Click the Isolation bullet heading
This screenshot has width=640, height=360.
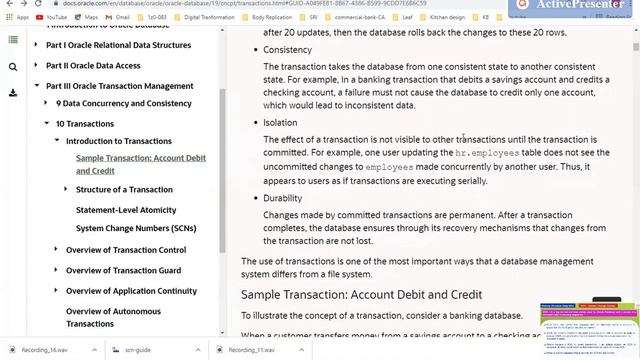coord(280,122)
